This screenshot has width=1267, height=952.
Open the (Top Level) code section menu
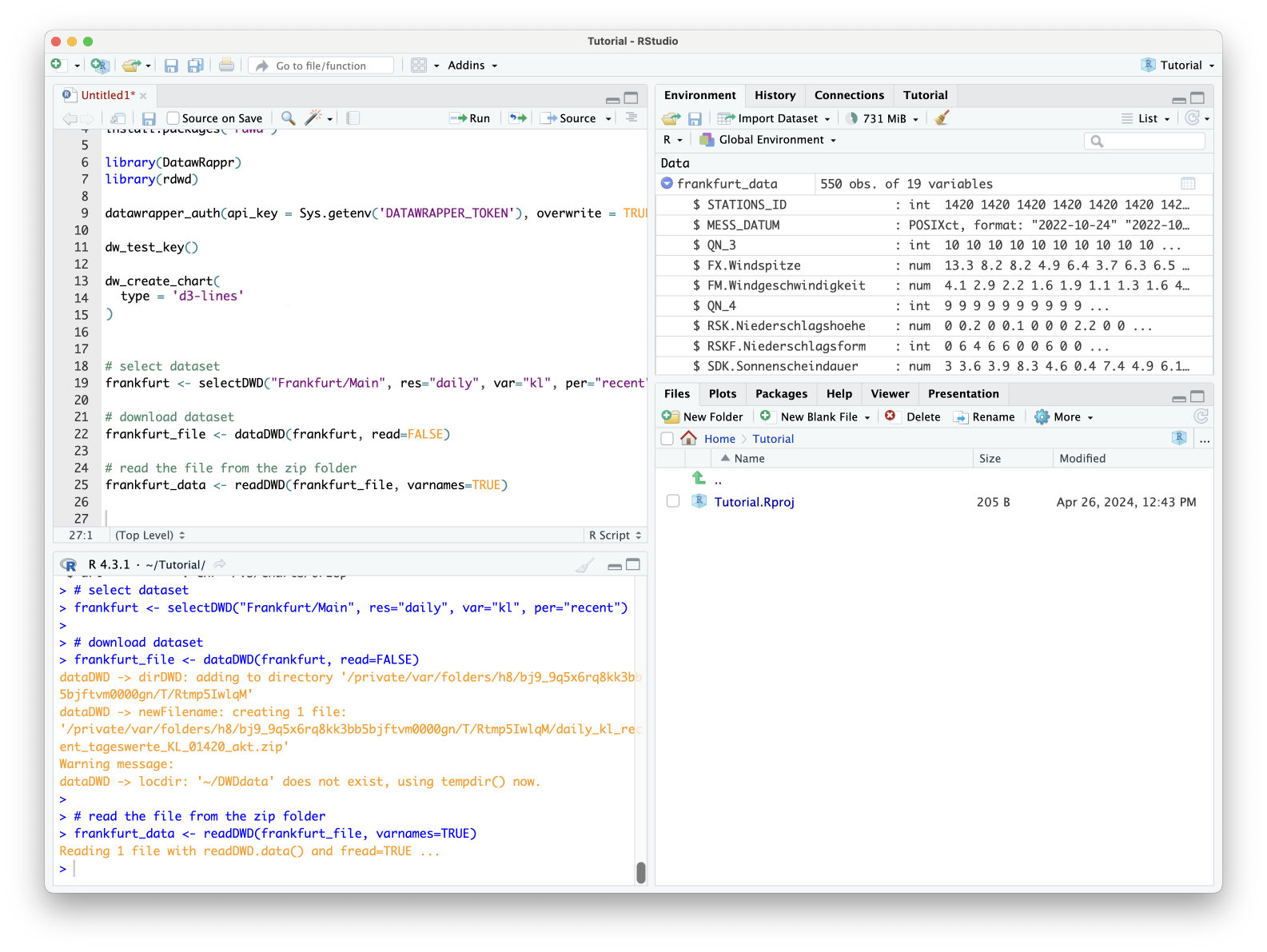point(150,536)
